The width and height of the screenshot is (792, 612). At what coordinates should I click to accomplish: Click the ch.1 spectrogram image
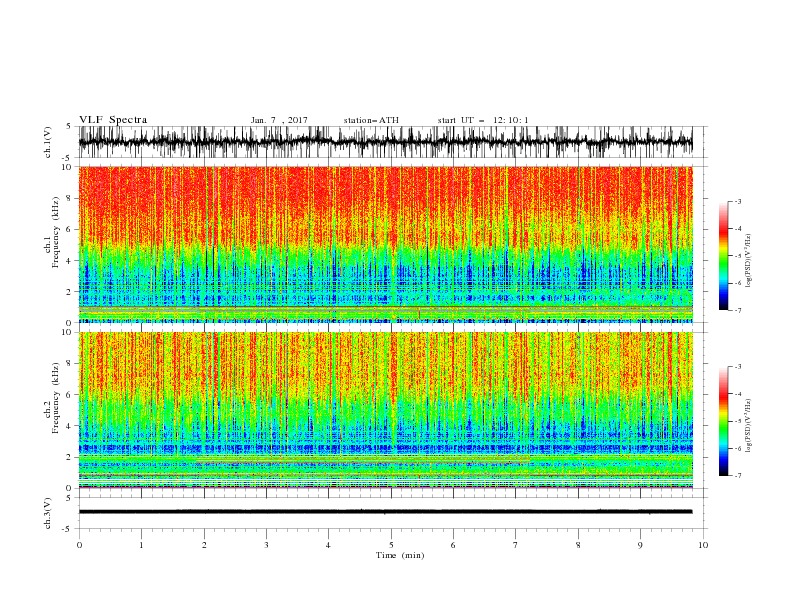coord(385,244)
